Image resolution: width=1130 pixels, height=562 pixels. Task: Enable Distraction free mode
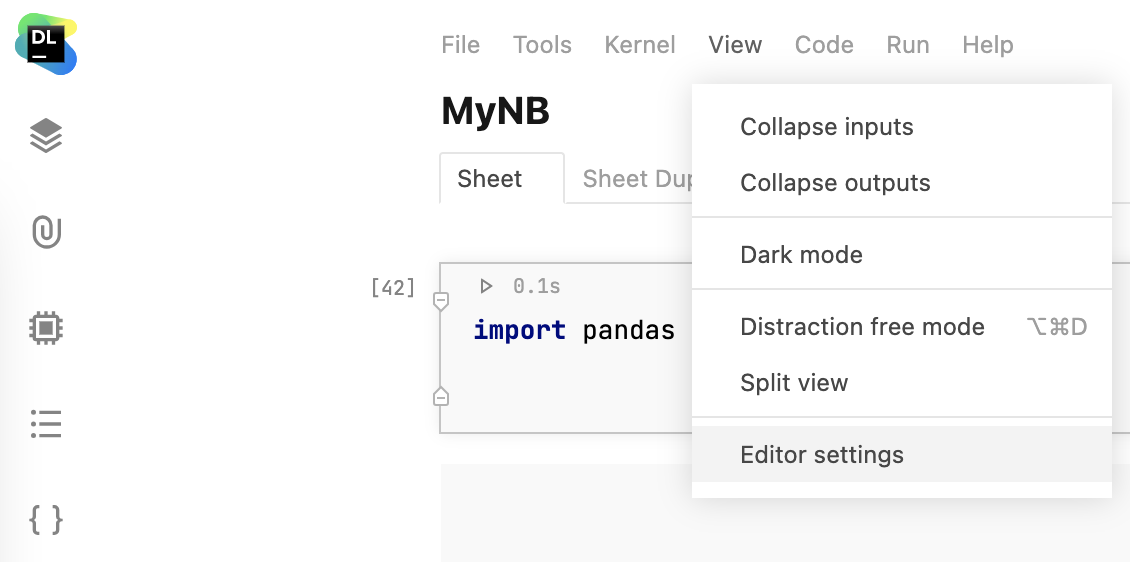click(862, 327)
